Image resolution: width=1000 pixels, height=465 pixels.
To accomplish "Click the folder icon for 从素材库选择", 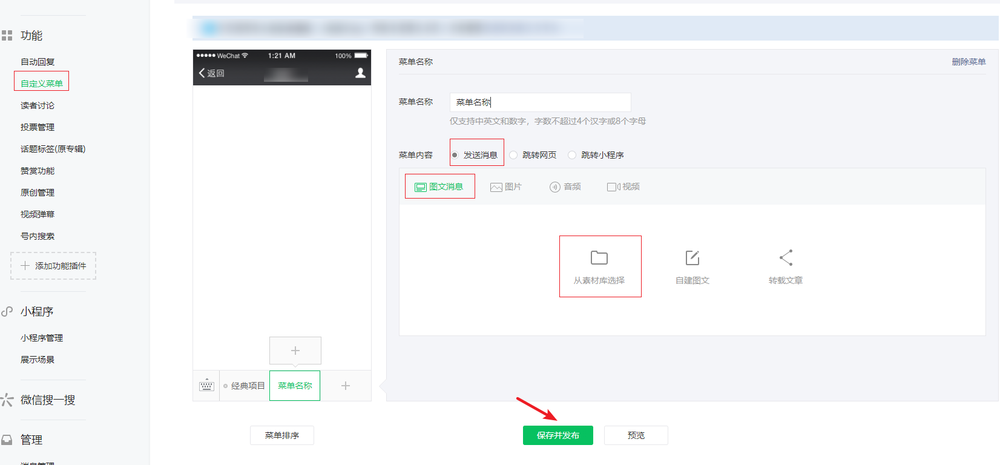I will pyautogui.click(x=599, y=258).
